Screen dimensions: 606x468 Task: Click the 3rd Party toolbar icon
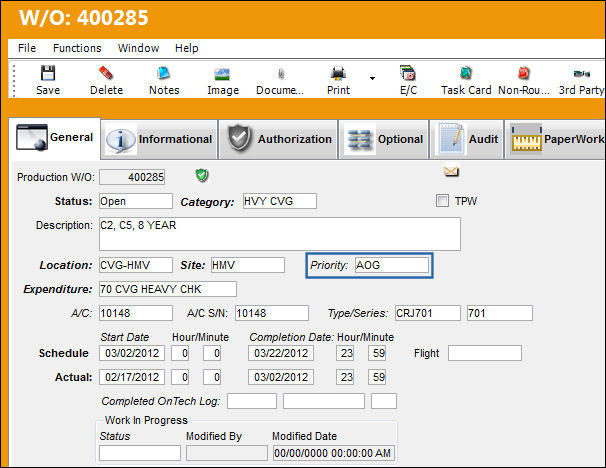(x=582, y=73)
